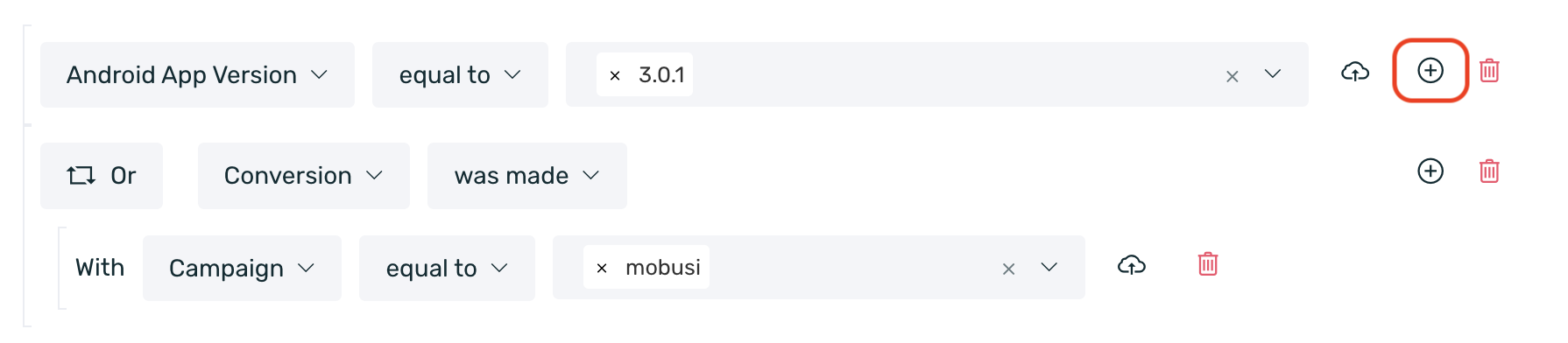Viewport: 1568px width, 343px height.
Task: Clear all values in the campaign field
Action: [1008, 269]
